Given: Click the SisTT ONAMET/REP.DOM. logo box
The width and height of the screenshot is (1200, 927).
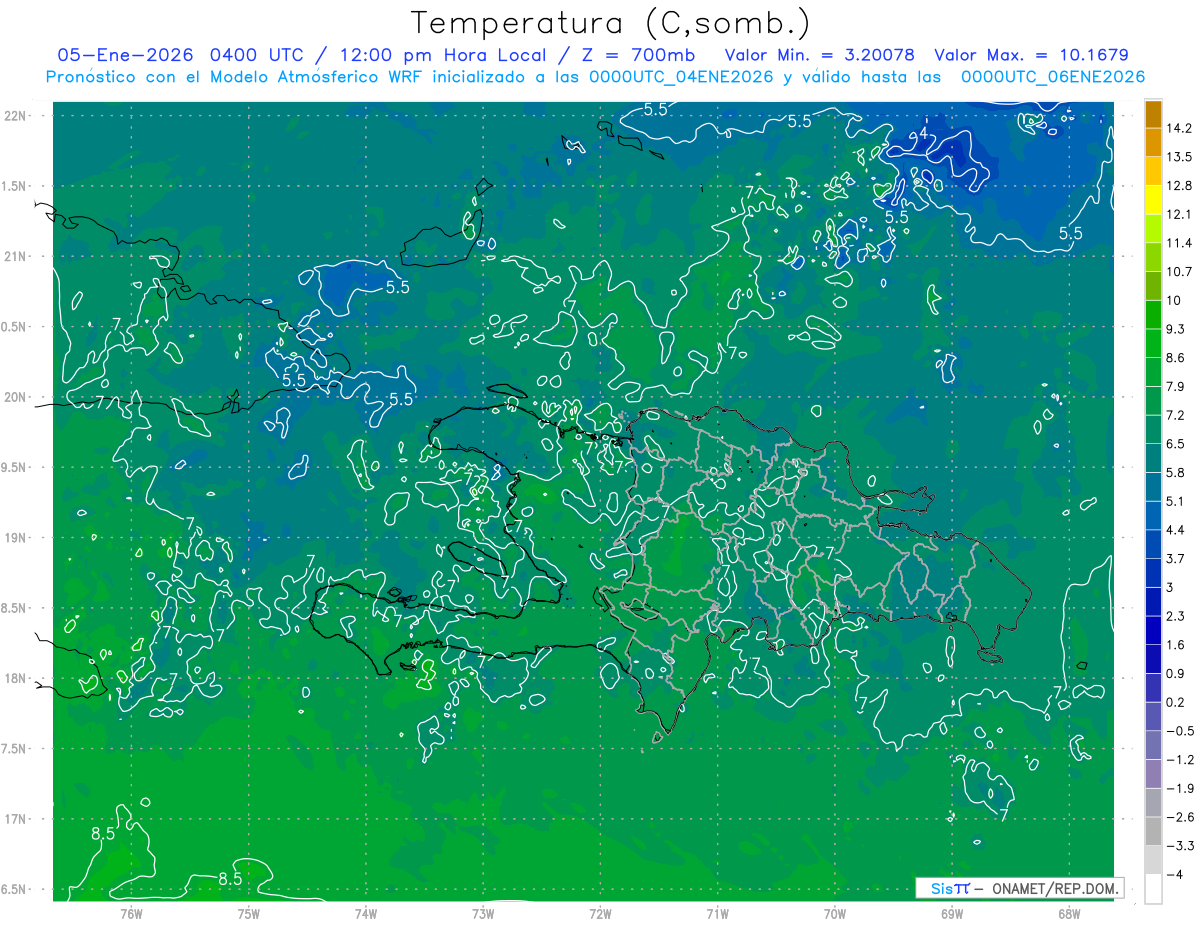Looking at the screenshot, I should click(x=1019, y=888).
